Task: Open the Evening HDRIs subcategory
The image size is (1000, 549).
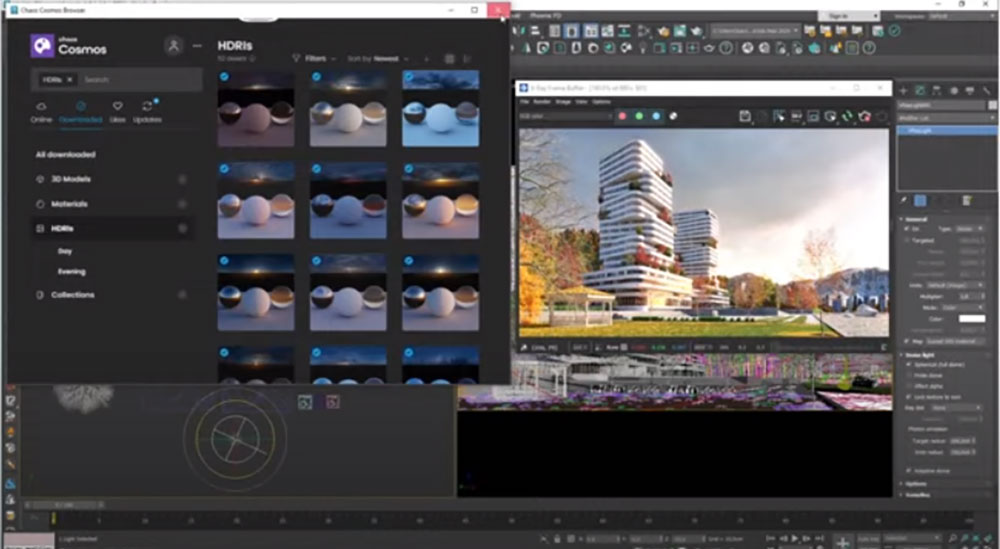Action: pos(72,271)
